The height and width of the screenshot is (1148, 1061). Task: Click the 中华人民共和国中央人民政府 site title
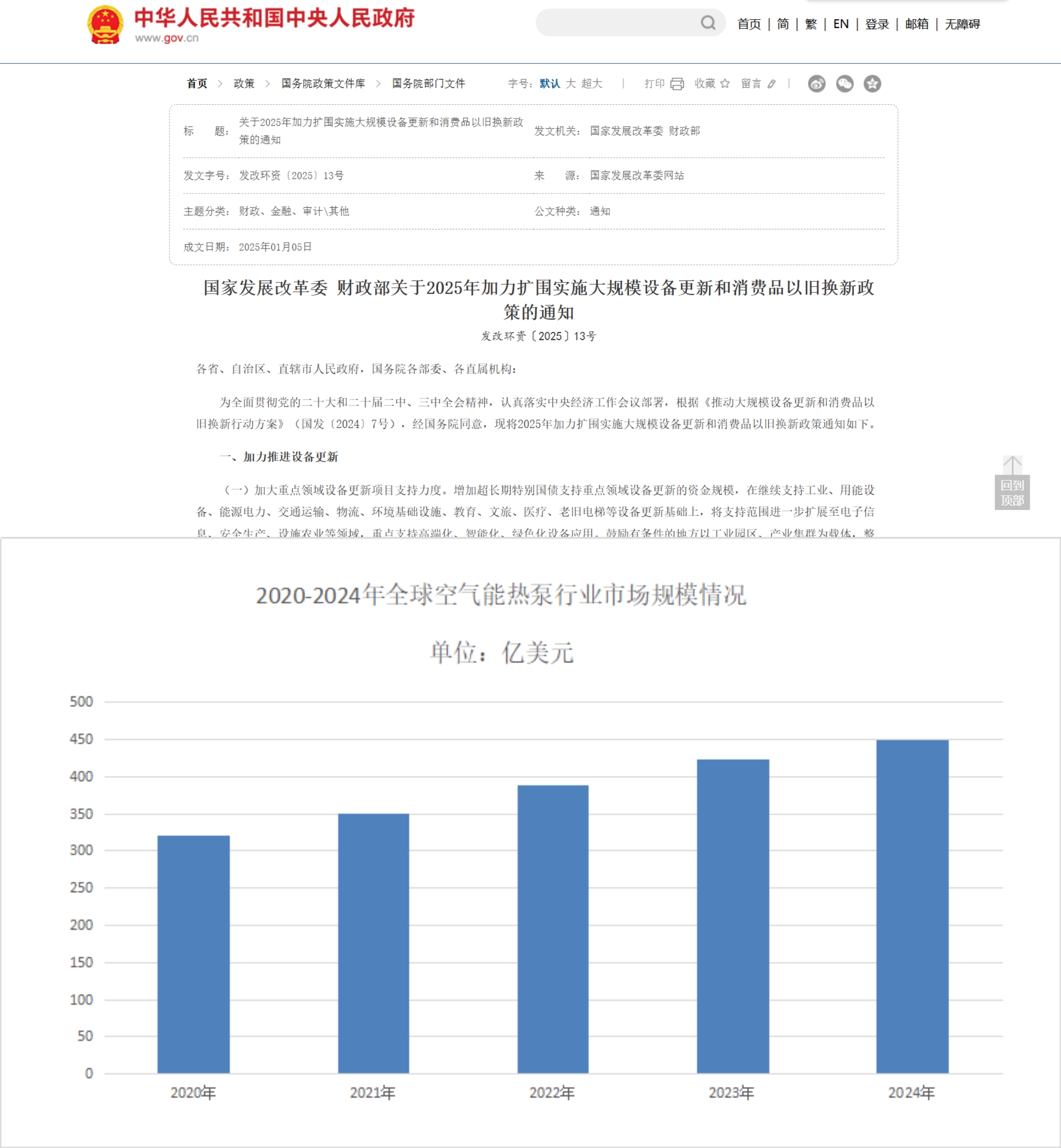coord(275,18)
